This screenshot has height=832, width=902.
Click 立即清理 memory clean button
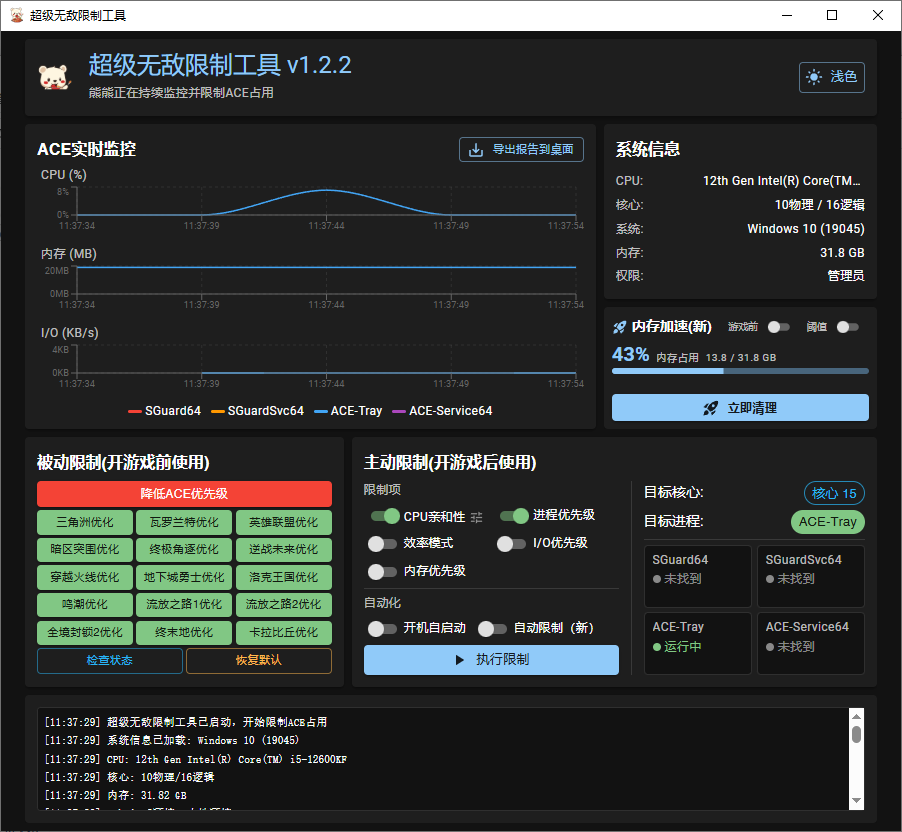coord(740,408)
